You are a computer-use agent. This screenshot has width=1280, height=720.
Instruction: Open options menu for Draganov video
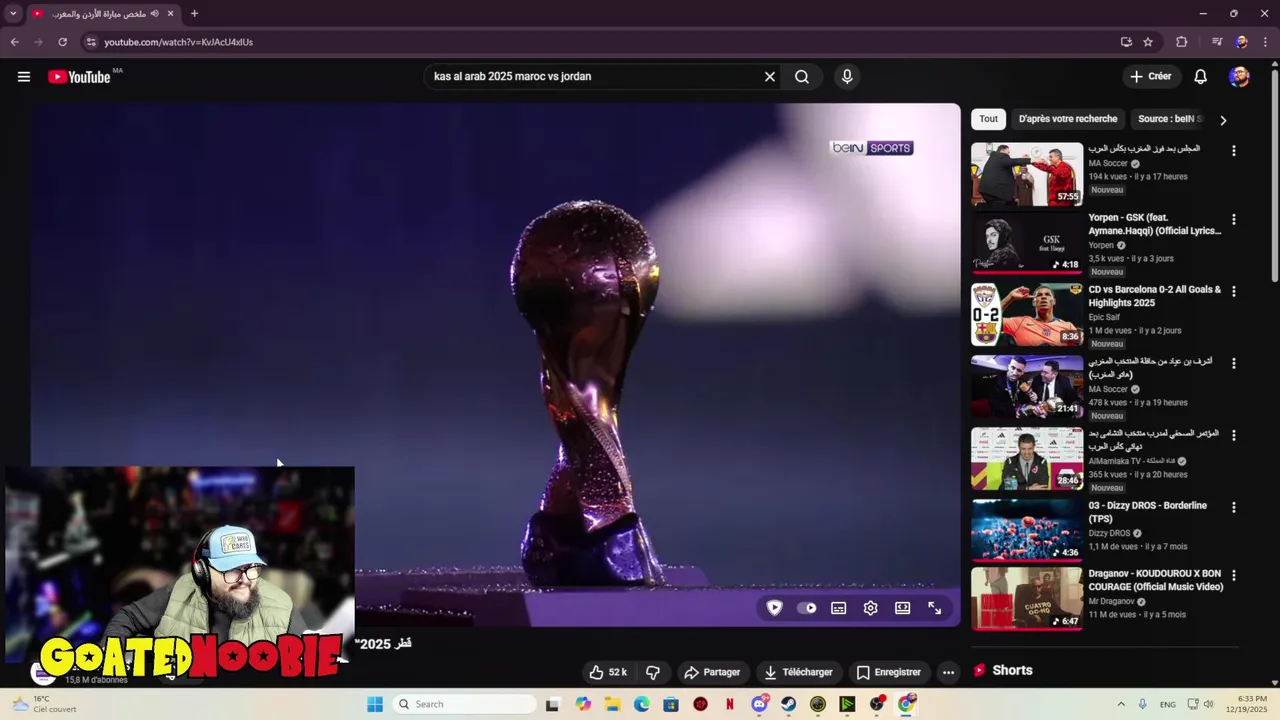pyautogui.click(x=1233, y=575)
